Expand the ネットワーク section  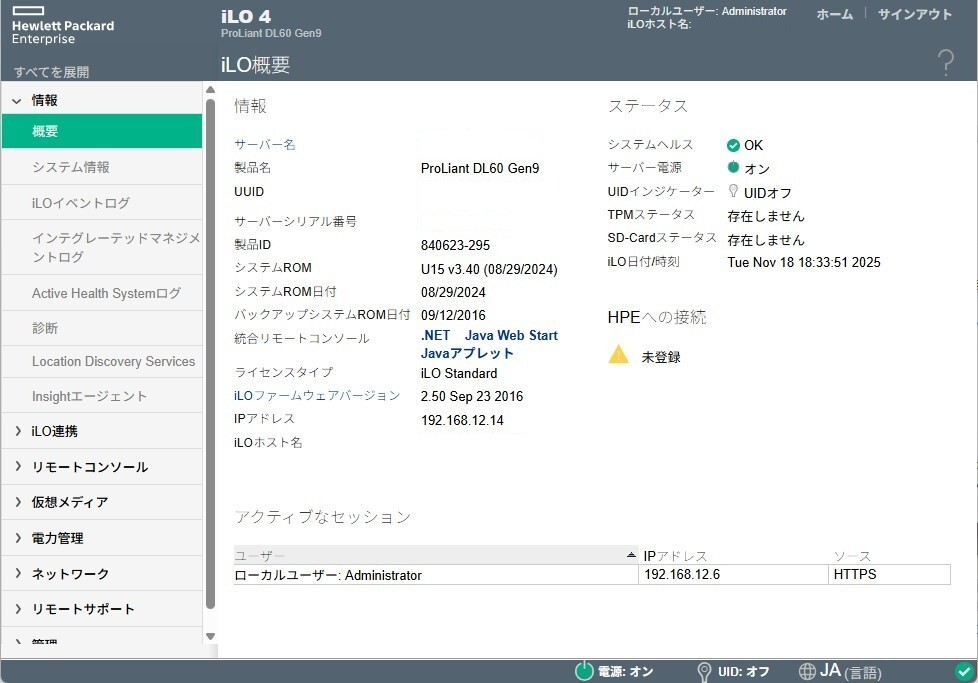[17, 574]
